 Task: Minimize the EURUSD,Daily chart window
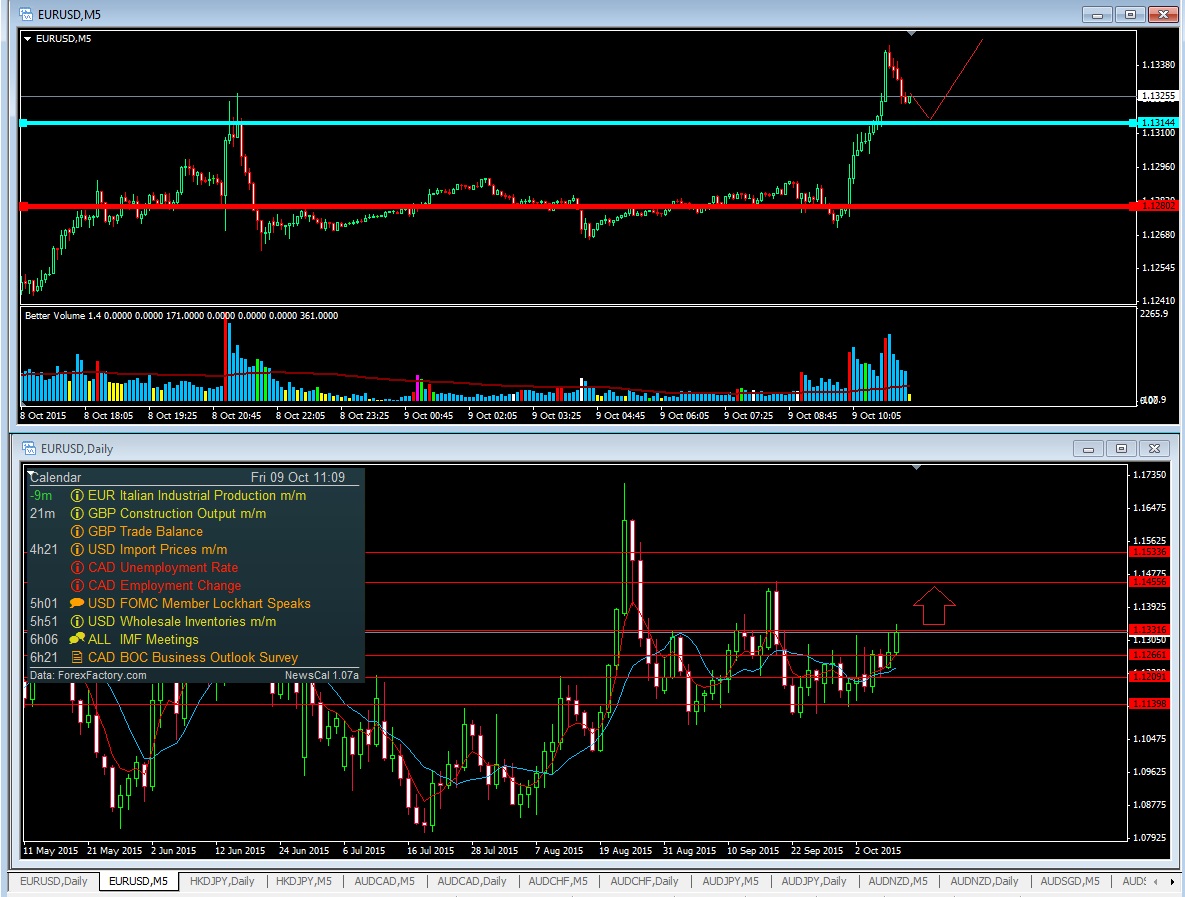click(x=1088, y=449)
